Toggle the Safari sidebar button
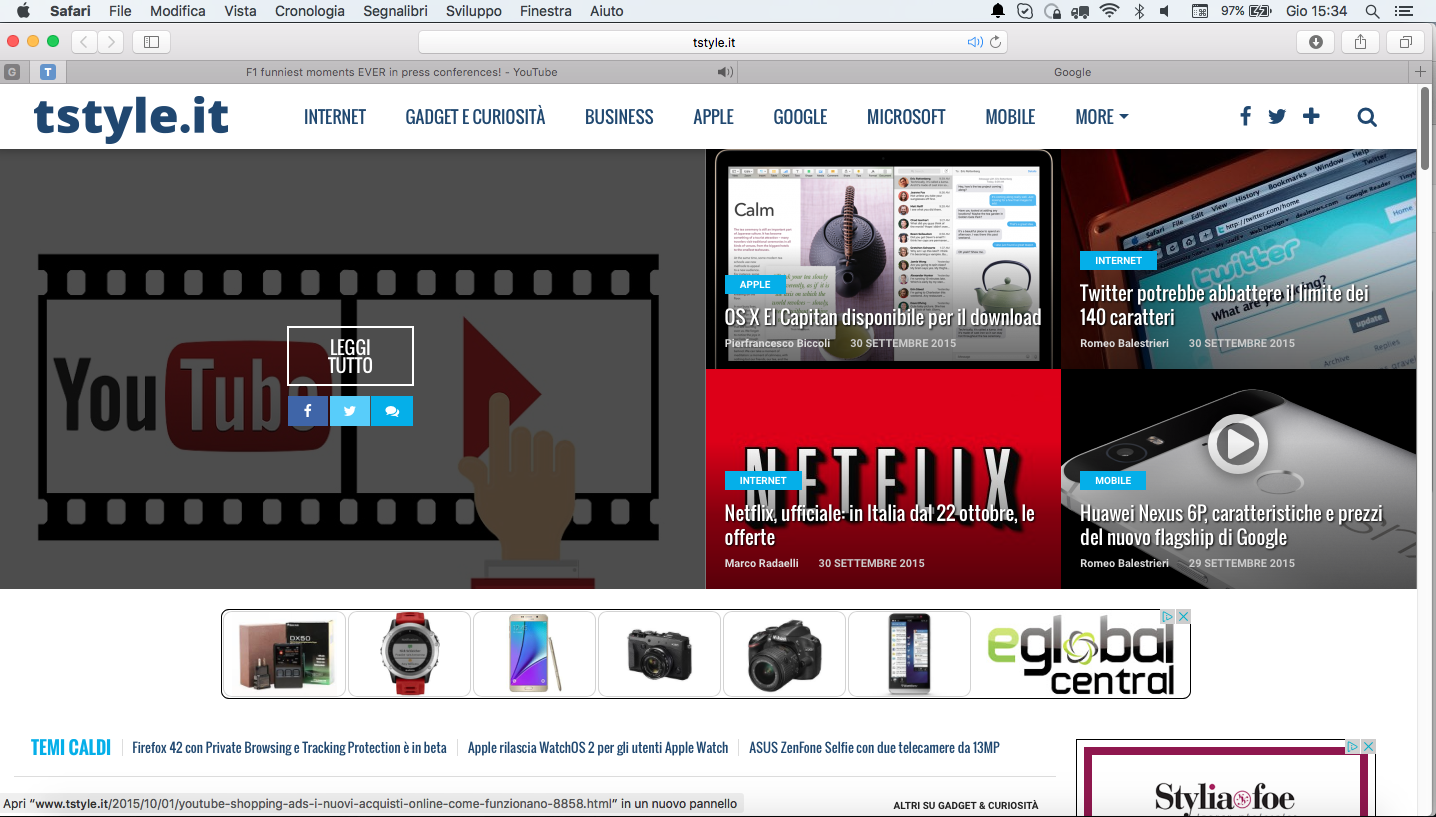 pos(151,42)
